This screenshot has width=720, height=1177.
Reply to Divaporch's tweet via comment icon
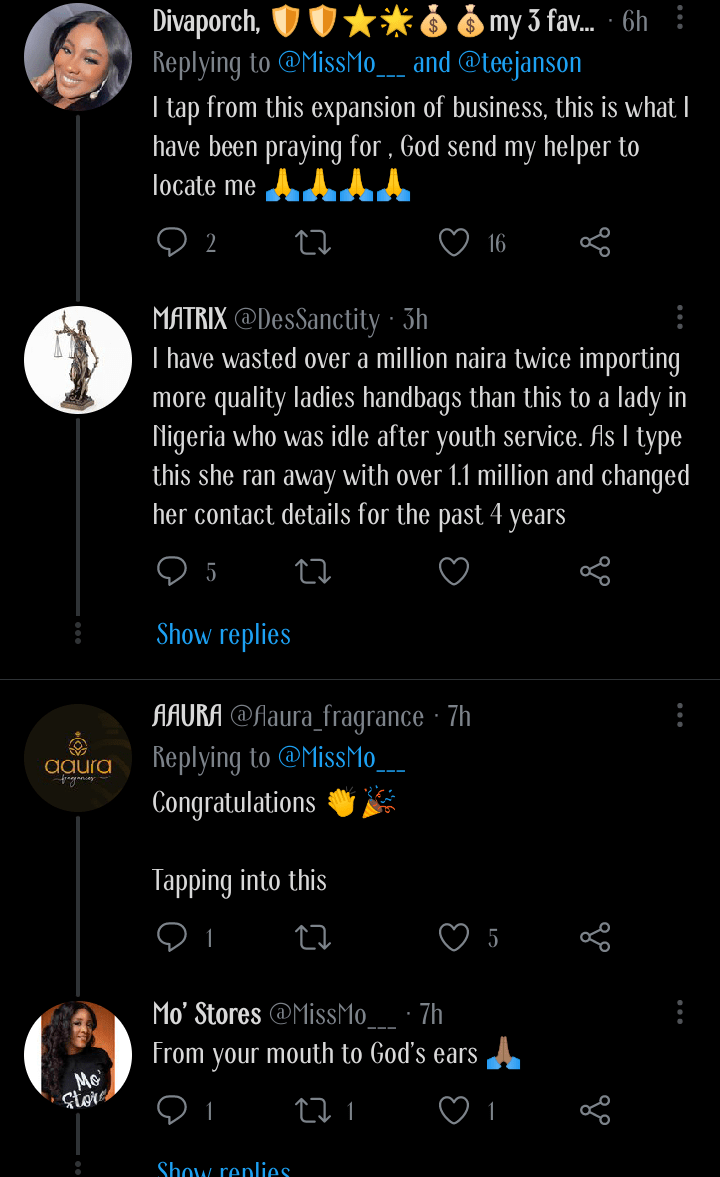pyautogui.click(x=172, y=242)
